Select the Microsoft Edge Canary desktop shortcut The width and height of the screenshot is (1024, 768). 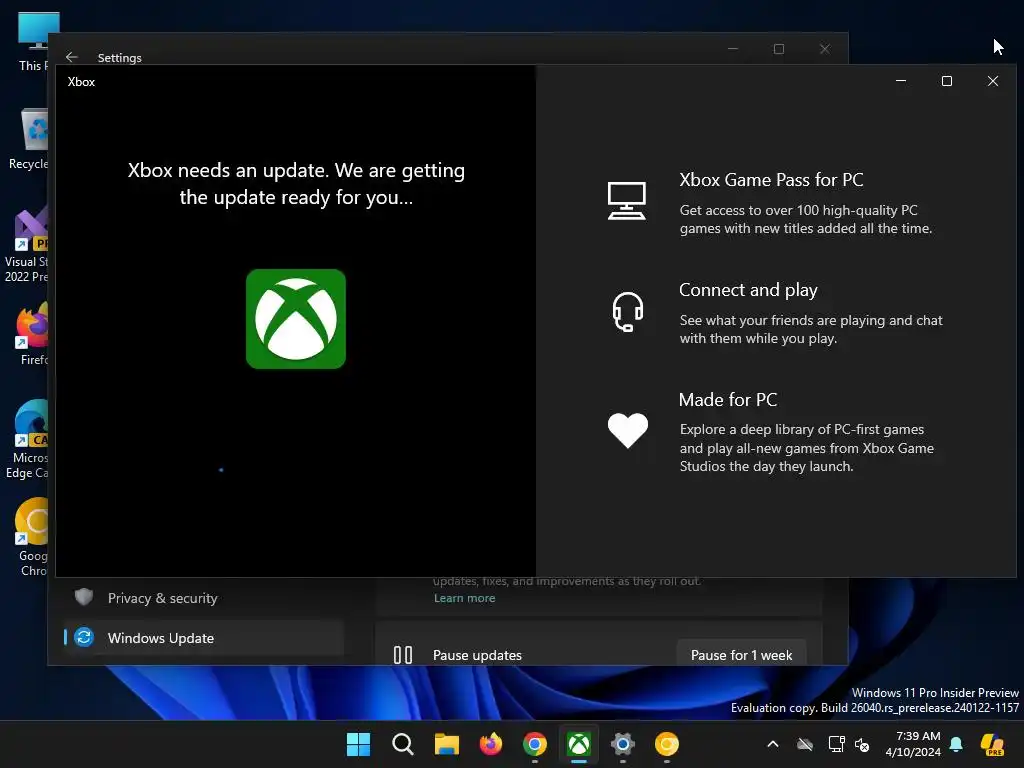tap(28, 440)
